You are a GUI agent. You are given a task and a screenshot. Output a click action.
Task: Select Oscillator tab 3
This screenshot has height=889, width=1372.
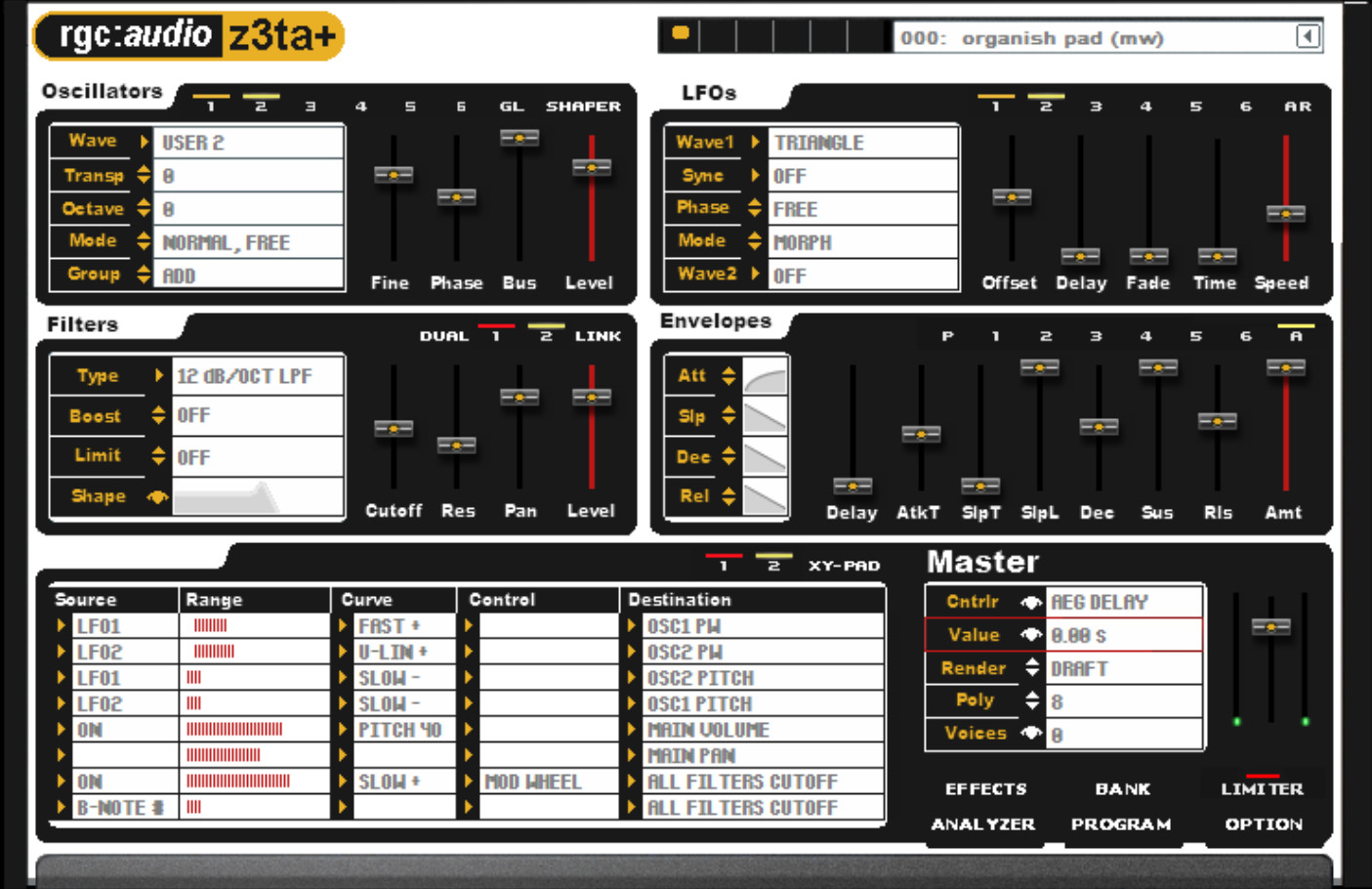pyautogui.click(x=311, y=106)
